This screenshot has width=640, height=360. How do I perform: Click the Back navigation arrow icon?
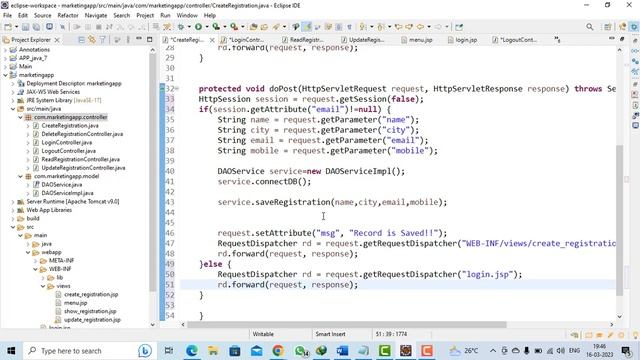(420, 27)
